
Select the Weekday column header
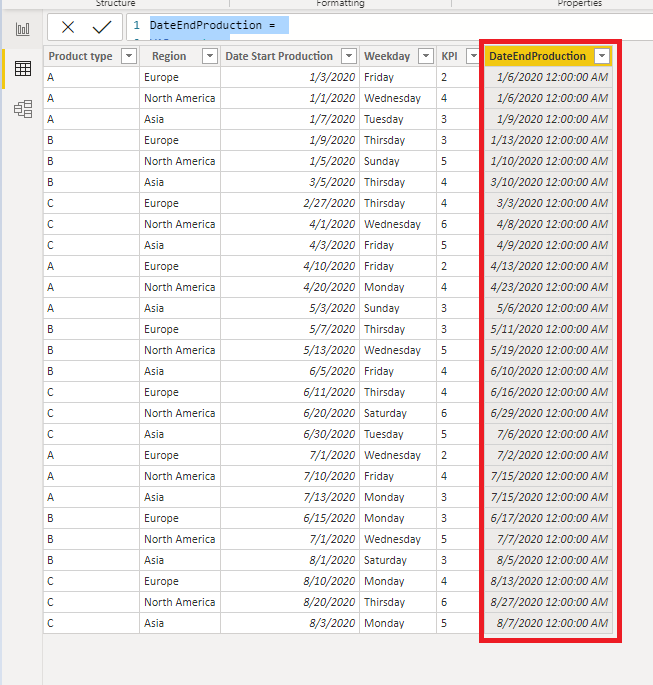387,56
